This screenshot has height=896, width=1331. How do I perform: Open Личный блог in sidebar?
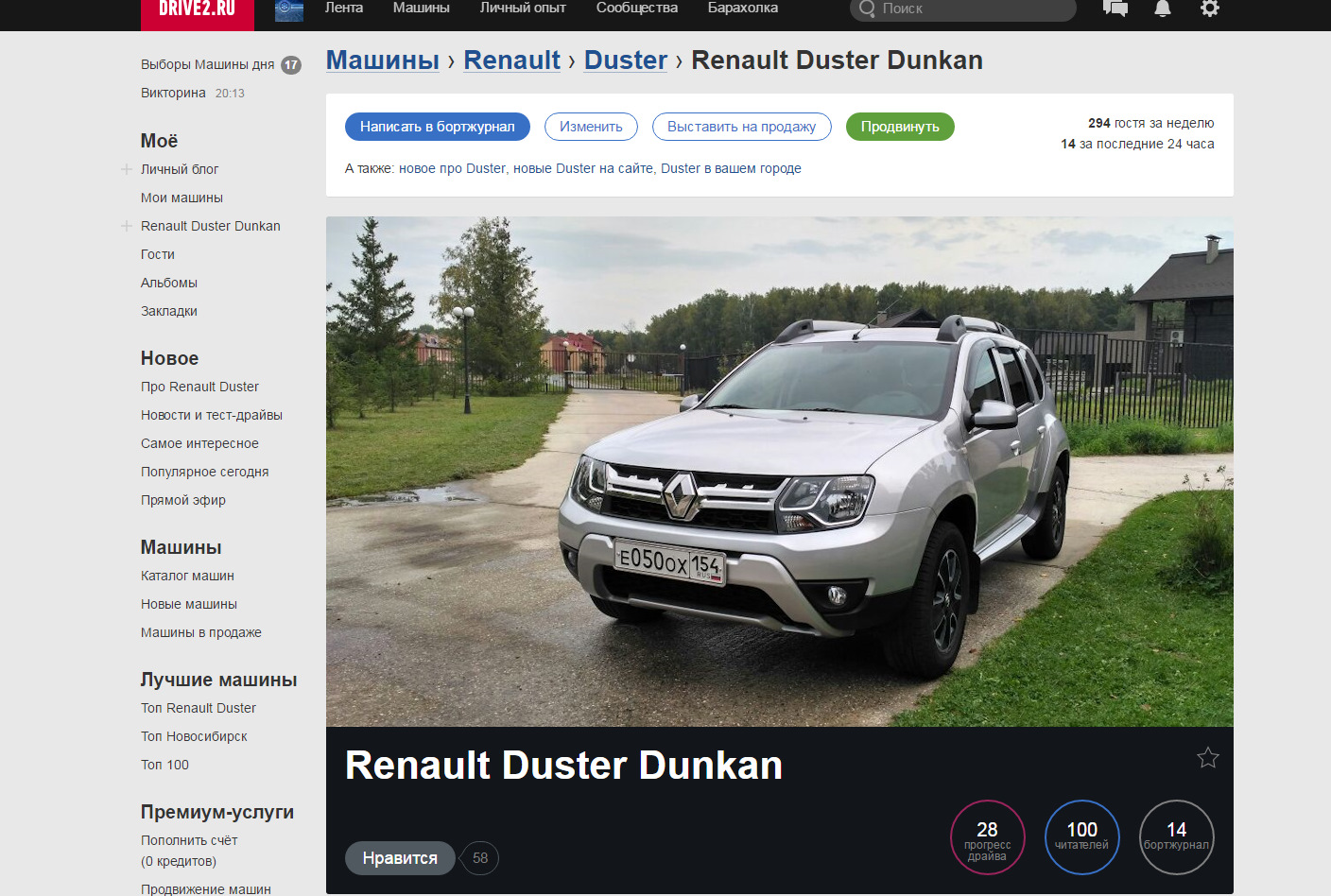180,169
